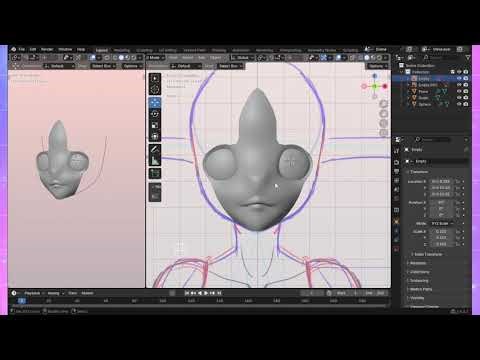Image resolution: width=480 pixels, height=360 pixels.
Task: Open the File menu
Action: pyautogui.click(x=22, y=49)
